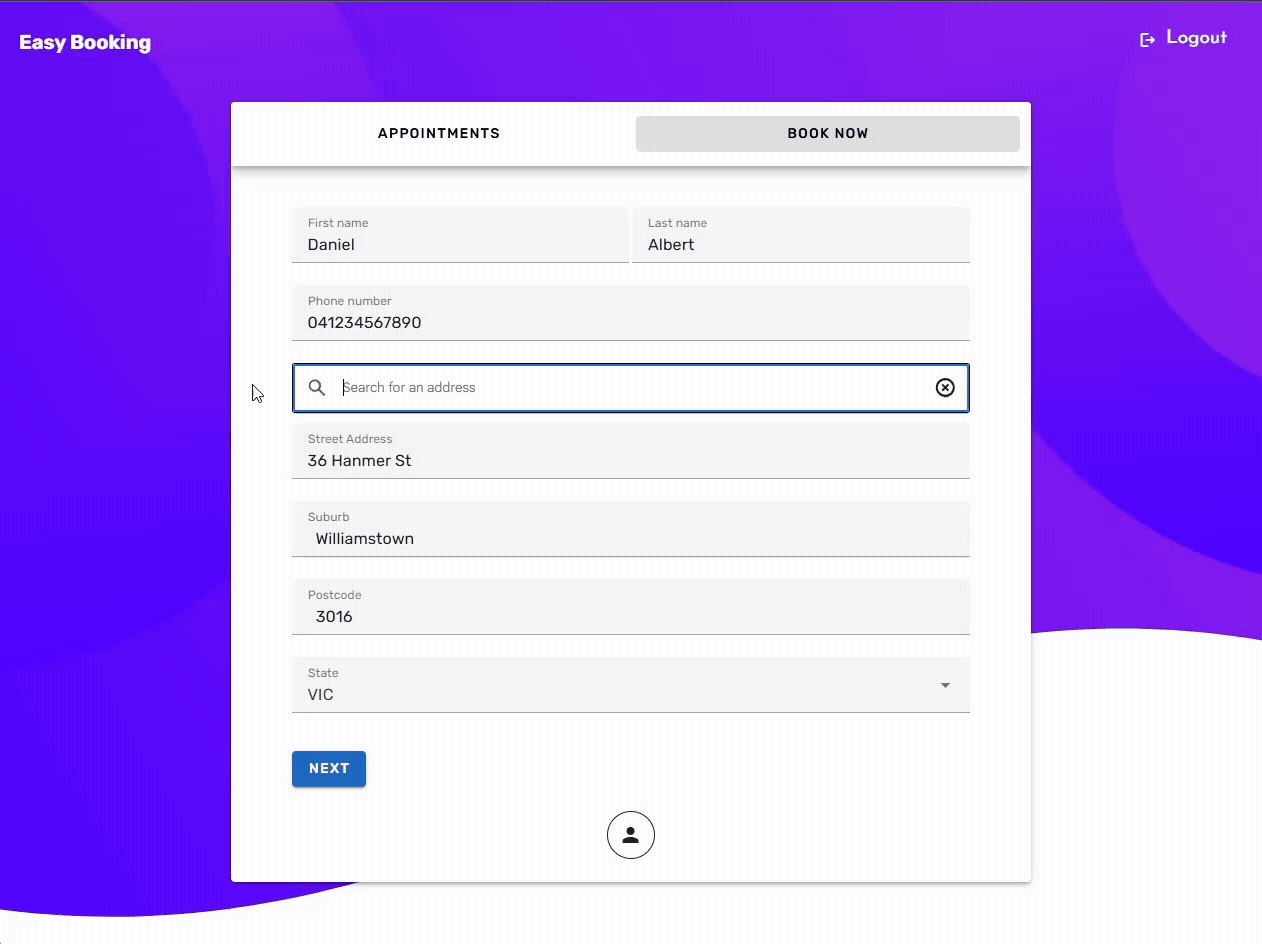
Task: Click the Easy Booking logo
Action: [85, 43]
